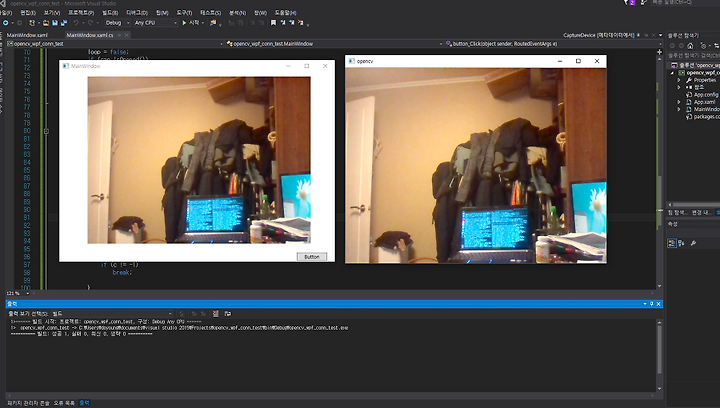
Task: Open the start button dropdown arrow
Action: pyautogui.click(x=203, y=22)
